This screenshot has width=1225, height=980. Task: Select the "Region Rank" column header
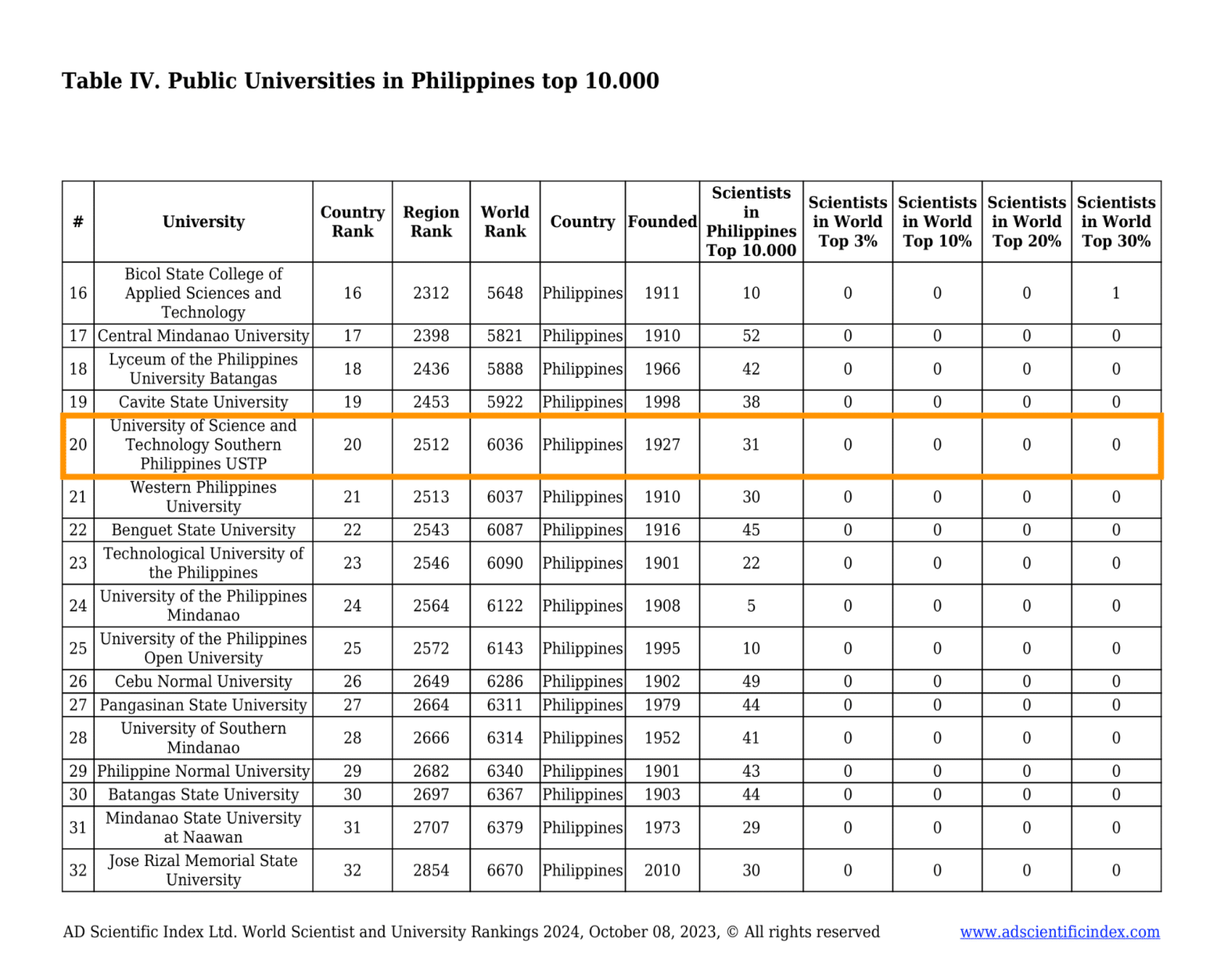(431, 222)
